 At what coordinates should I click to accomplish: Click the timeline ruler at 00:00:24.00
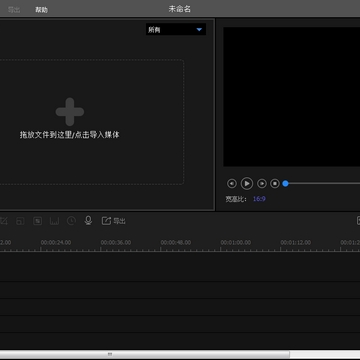56,242
